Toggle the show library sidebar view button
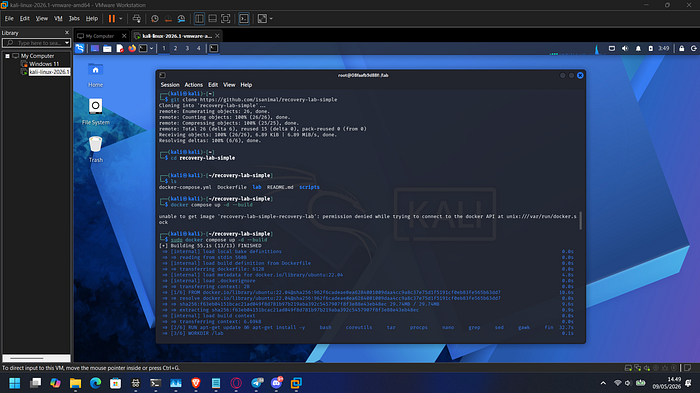Screen dimensions: 700x393 pos(199,19)
